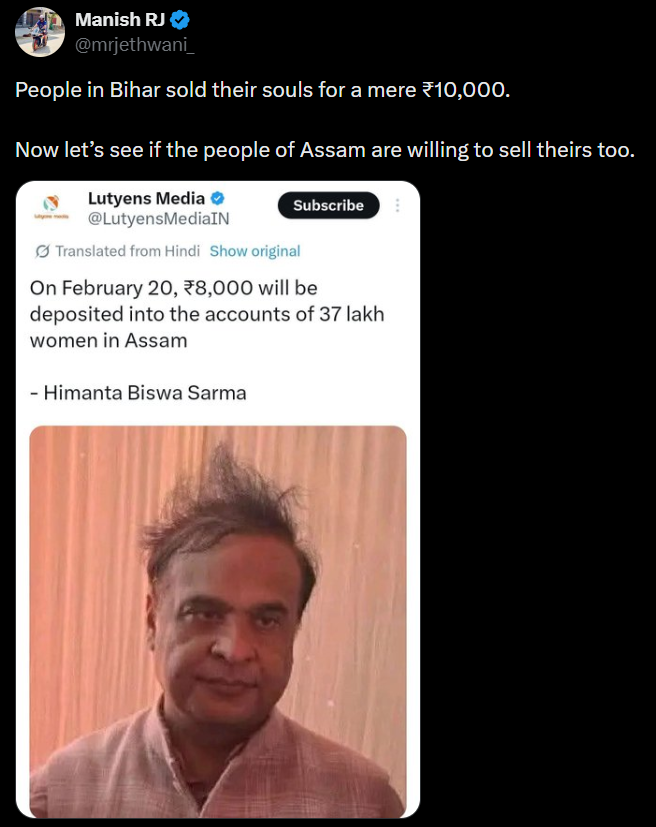Show original Hindi text of the post
Viewport: 656px width, 827px height.
(x=255, y=251)
